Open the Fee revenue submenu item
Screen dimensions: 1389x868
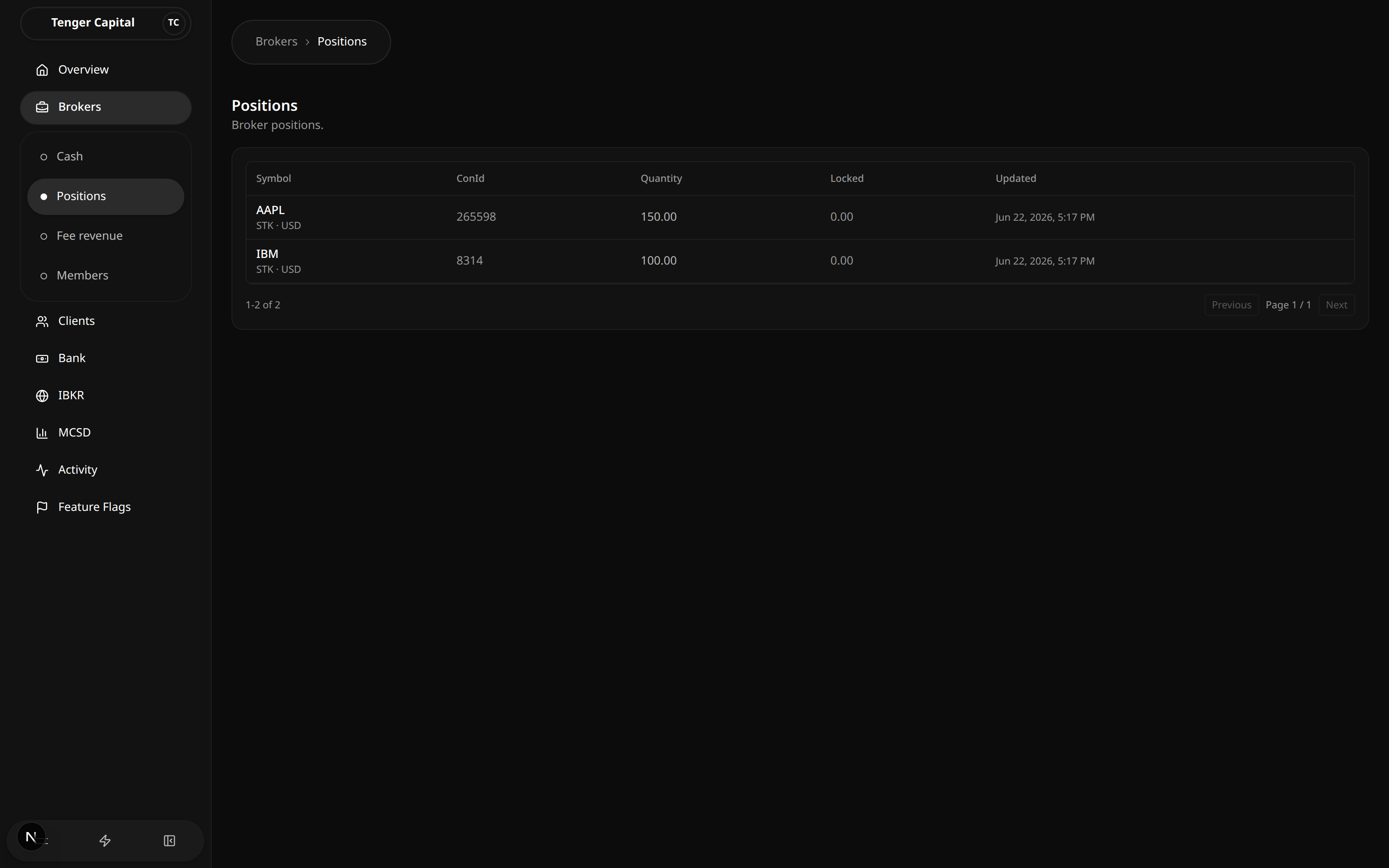tap(105, 236)
